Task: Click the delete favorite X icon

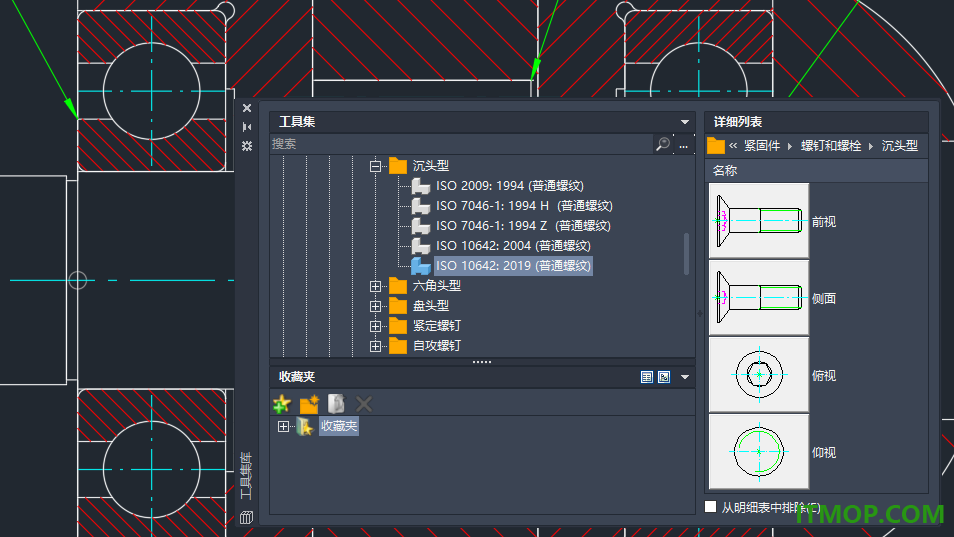Action: pyautogui.click(x=364, y=404)
